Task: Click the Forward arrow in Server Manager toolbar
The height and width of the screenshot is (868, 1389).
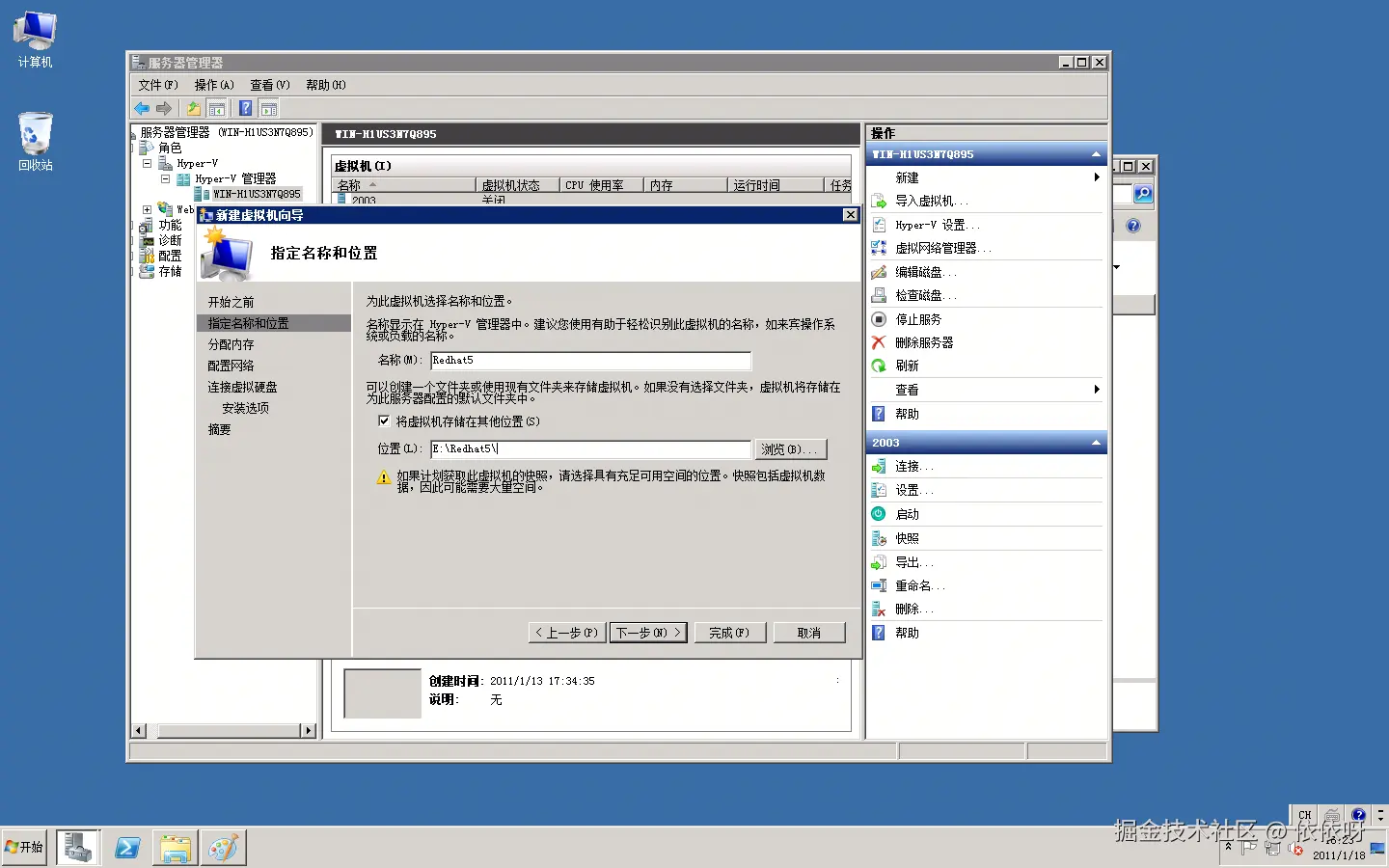Action: (164, 108)
